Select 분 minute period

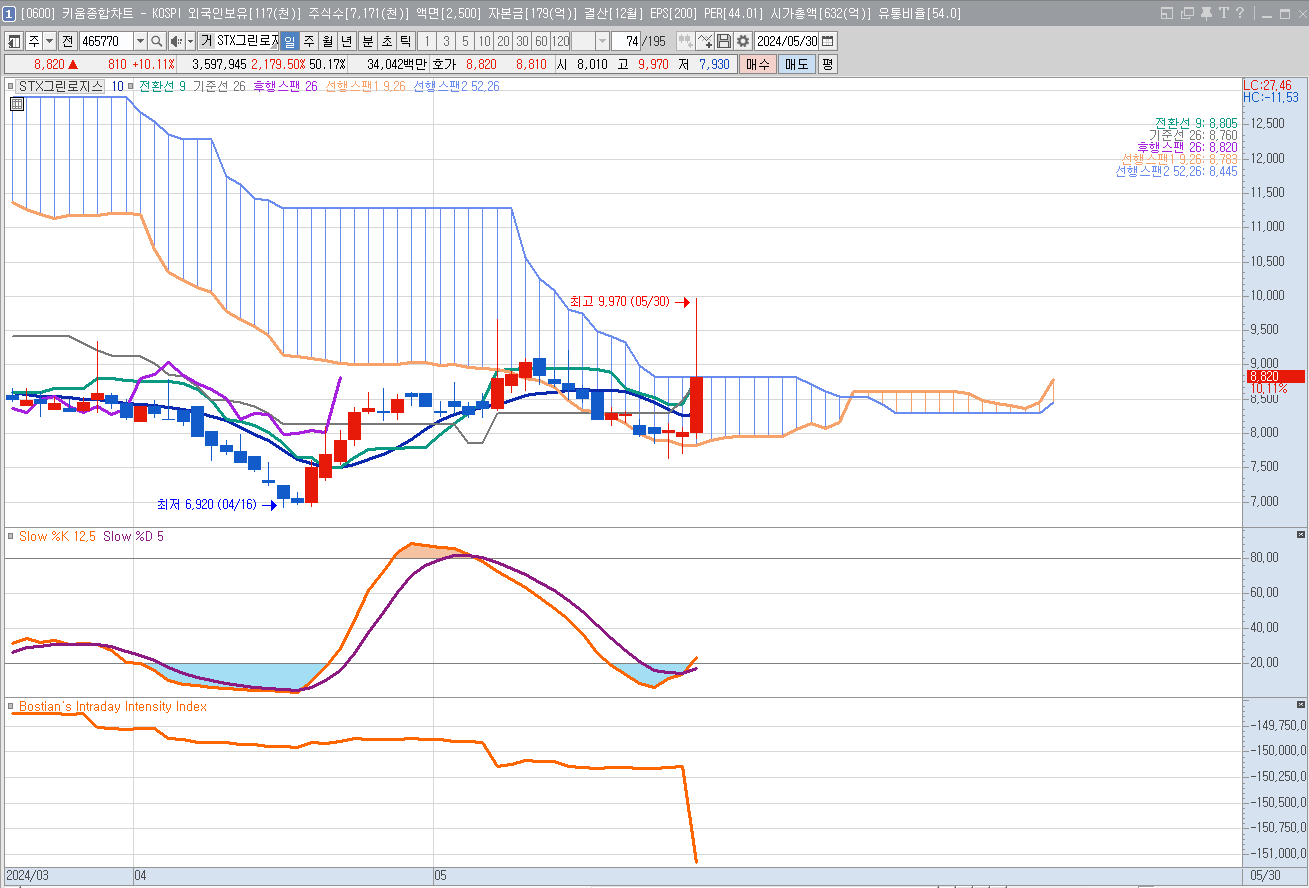367,41
